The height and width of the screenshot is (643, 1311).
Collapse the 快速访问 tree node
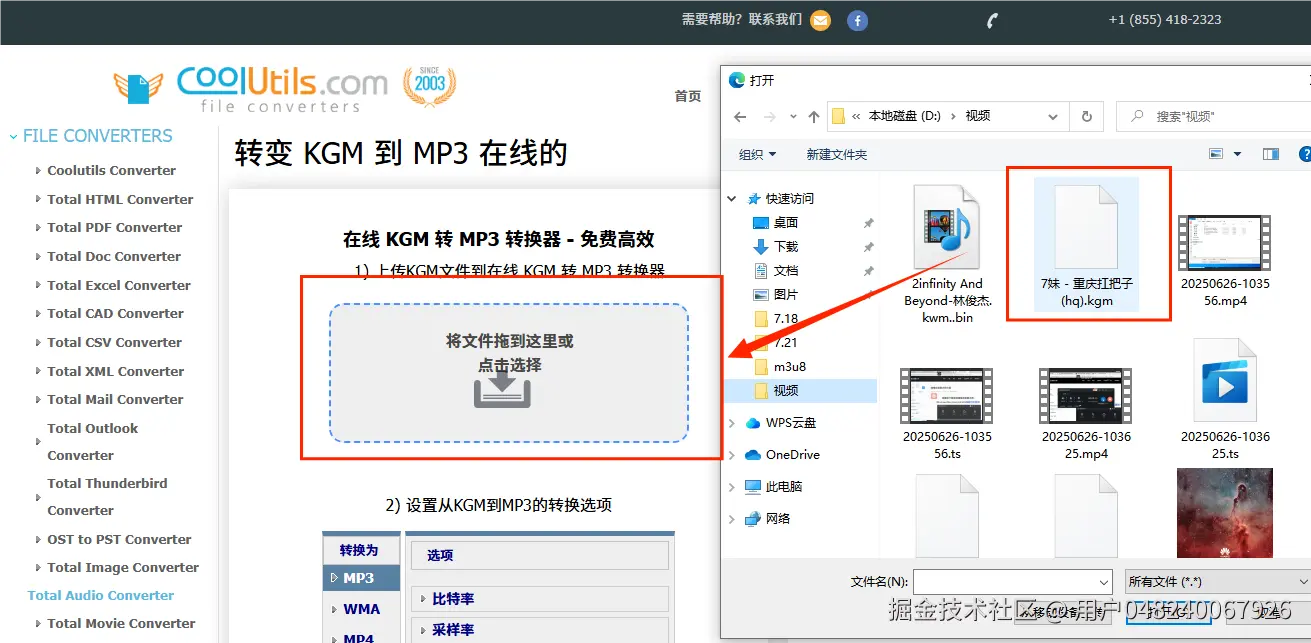[x=733, y=198]
